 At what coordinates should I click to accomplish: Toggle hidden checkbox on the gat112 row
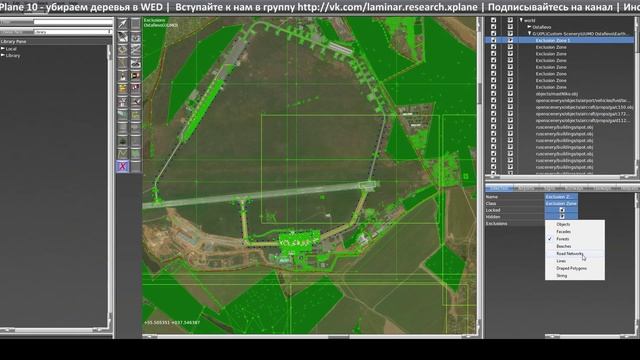(510, 120)
